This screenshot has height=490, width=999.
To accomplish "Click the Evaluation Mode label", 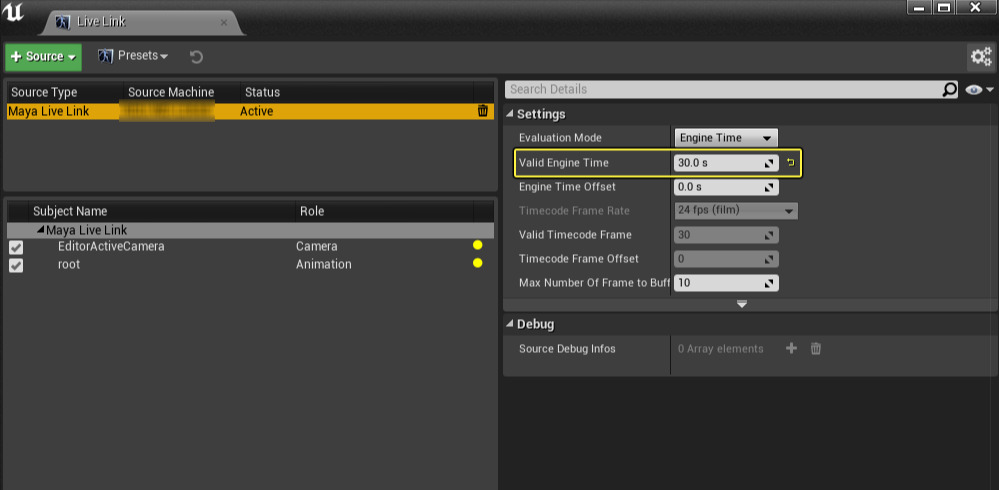I will pyautogui.click(x=560, y=138).
